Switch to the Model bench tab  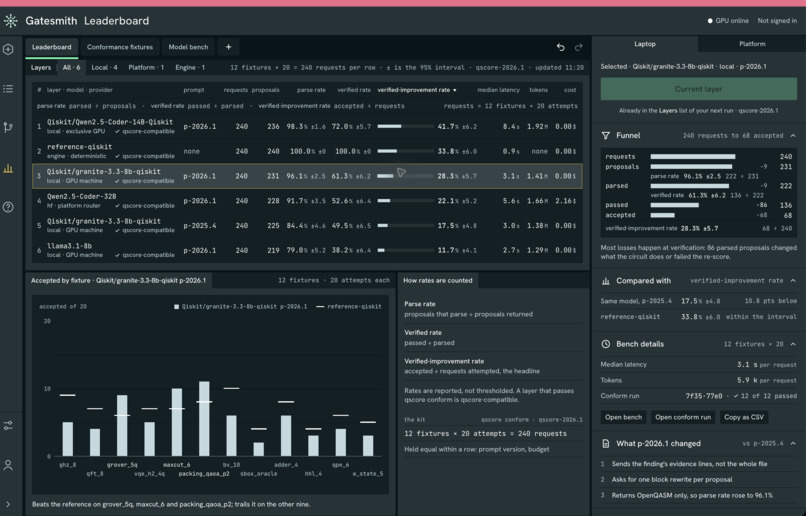188,47
